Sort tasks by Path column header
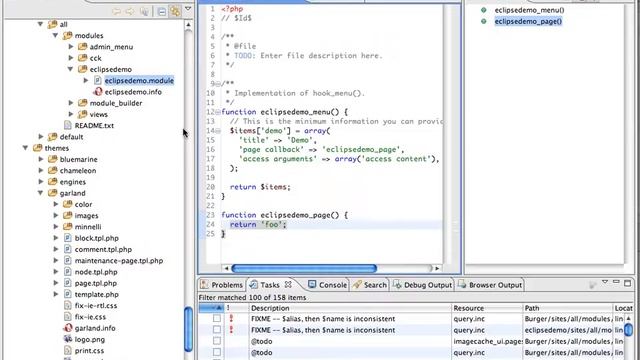 [568, 308]
